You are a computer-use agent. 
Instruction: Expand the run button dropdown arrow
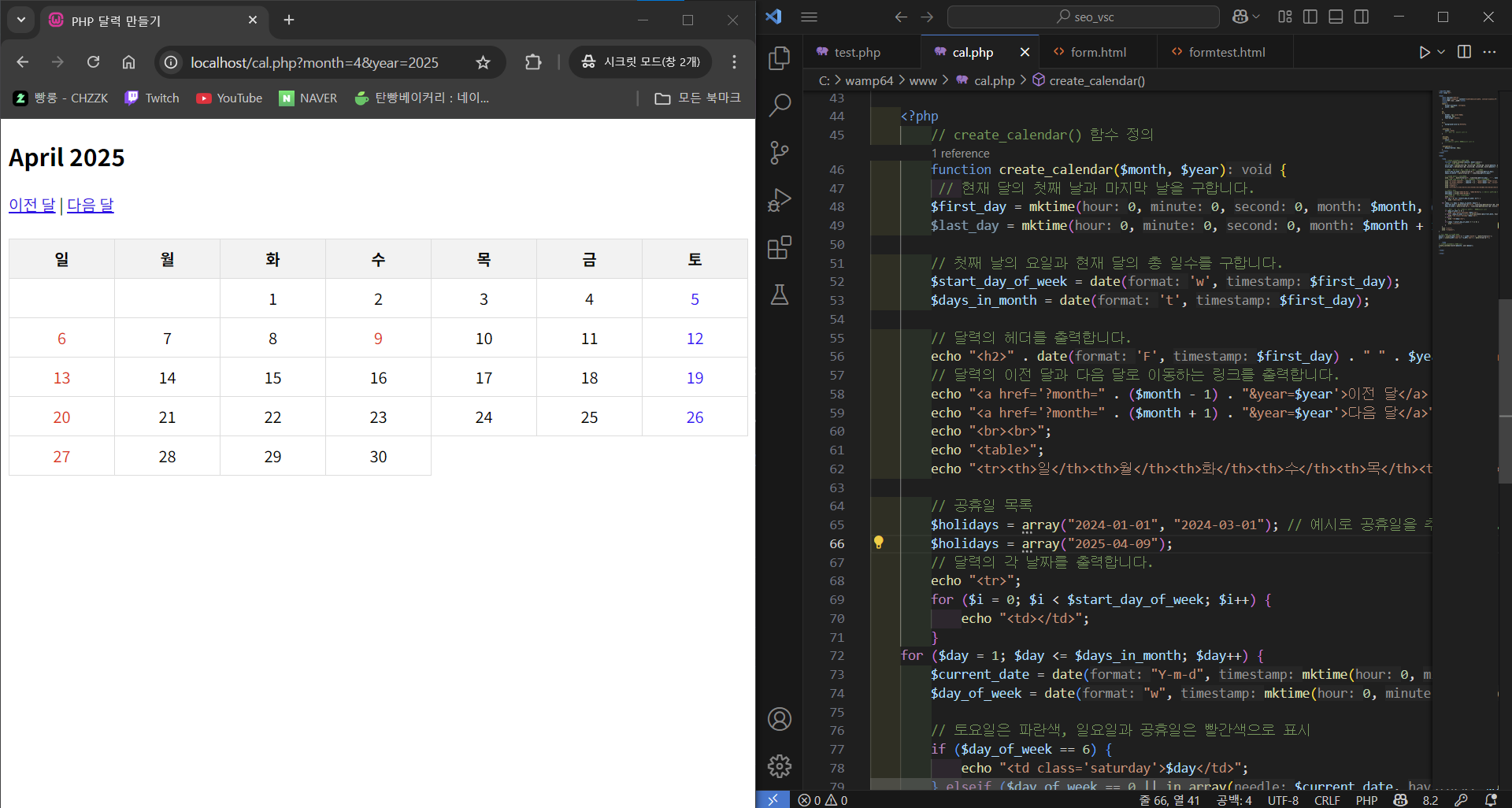coord(1441,52)
